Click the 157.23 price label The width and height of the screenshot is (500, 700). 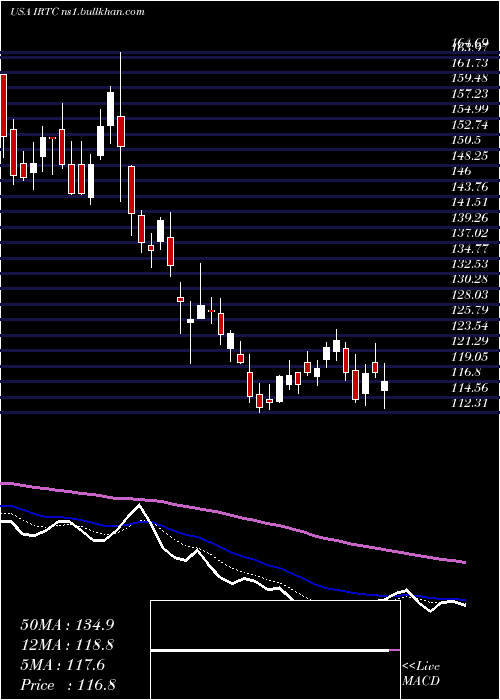(470, 93)
